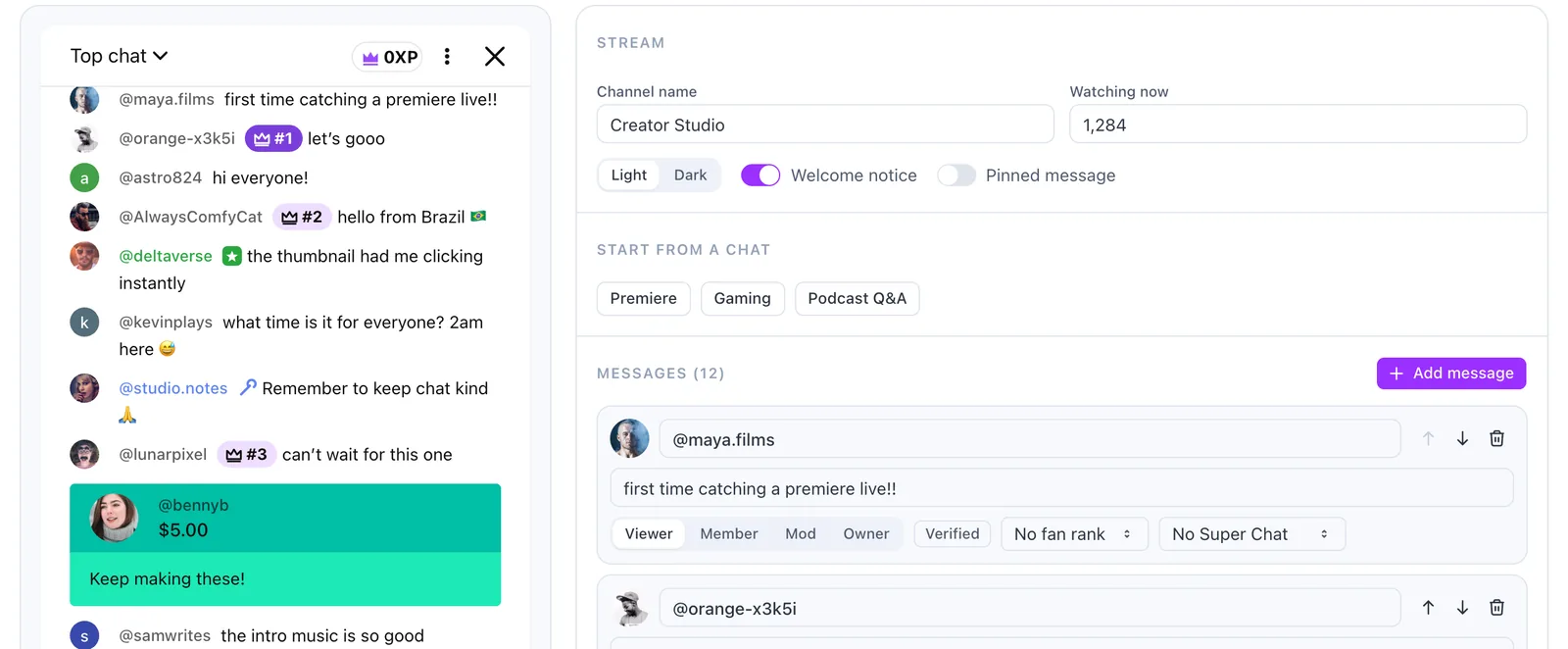Delete the @maya.films message

coord(1496,438)
